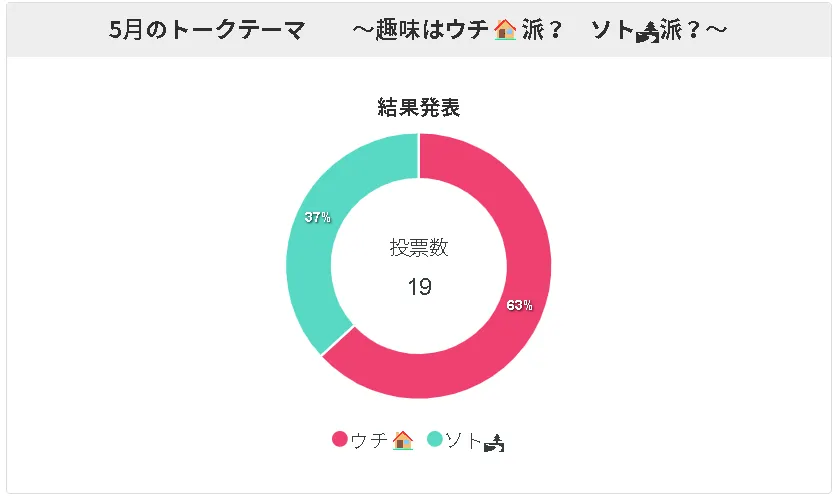This screenshot has height=497, width=839.
Task: Click the 結果発表 chart title
Action: tap(418, 108)
